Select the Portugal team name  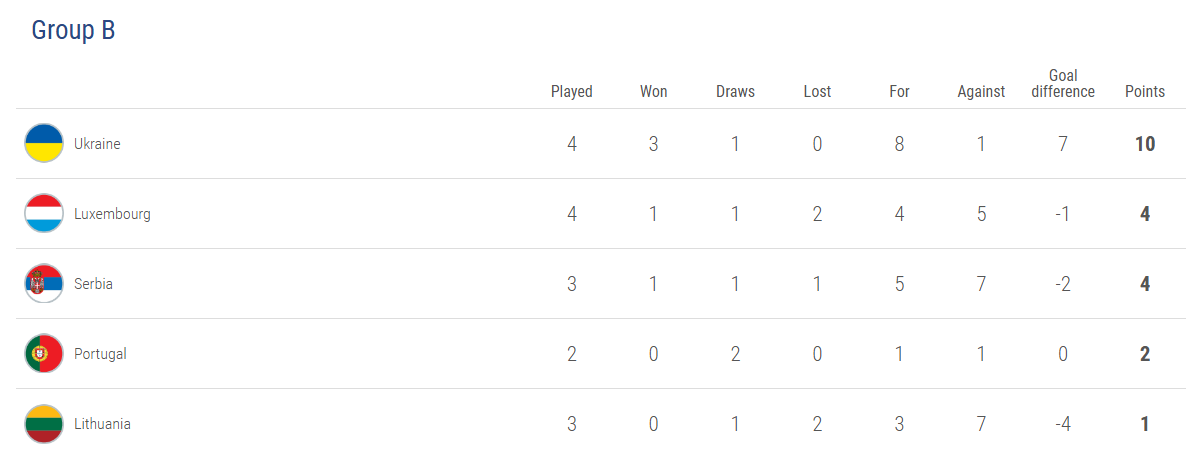coord(100,354)
